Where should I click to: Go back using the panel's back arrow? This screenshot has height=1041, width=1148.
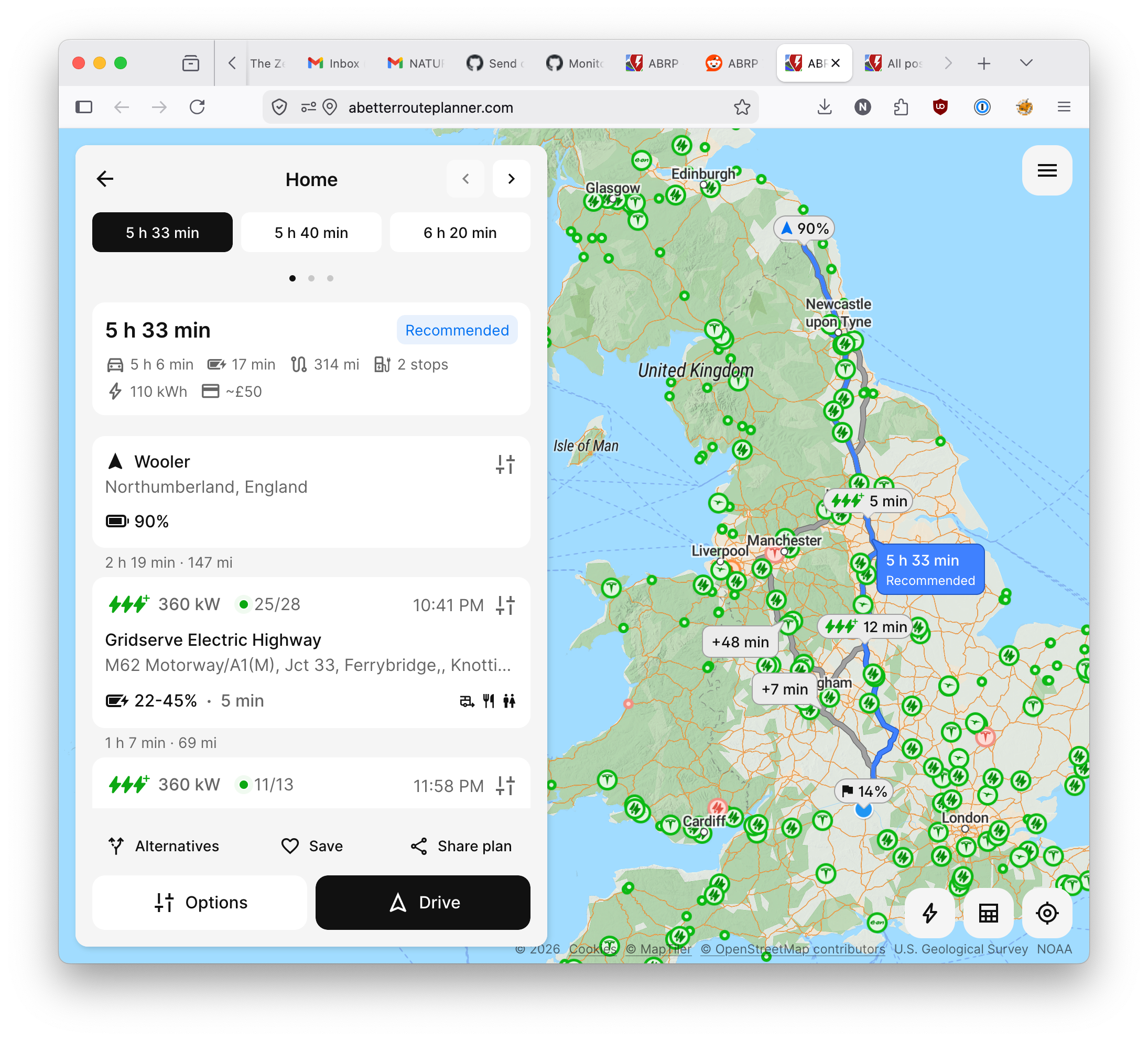pos(105,179)
